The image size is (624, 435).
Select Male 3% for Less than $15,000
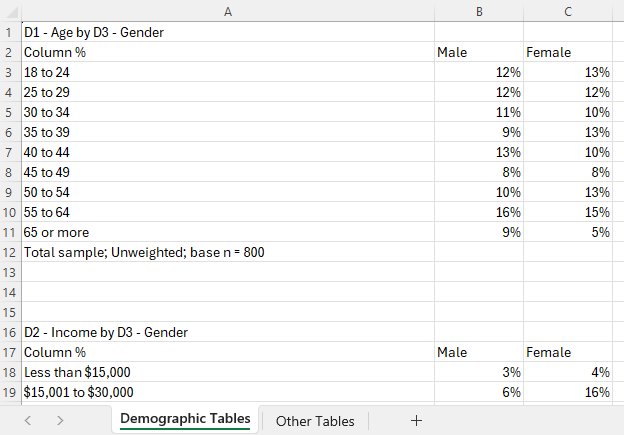click(x=479, y=372)
